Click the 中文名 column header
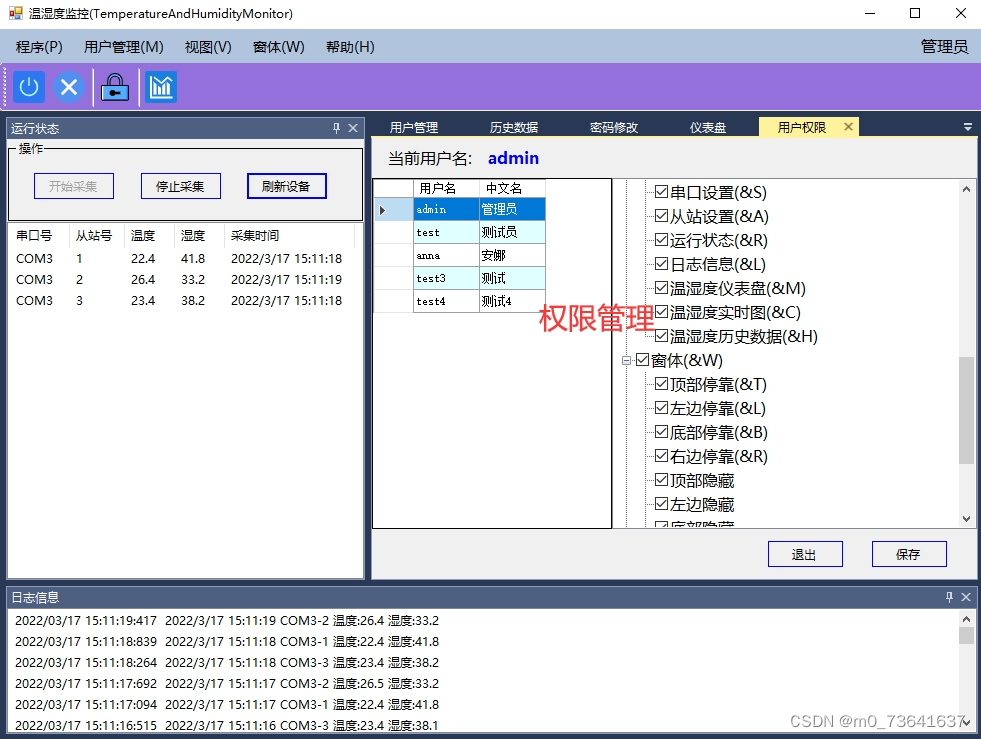 pyautogui.click(x=512, y=188)
